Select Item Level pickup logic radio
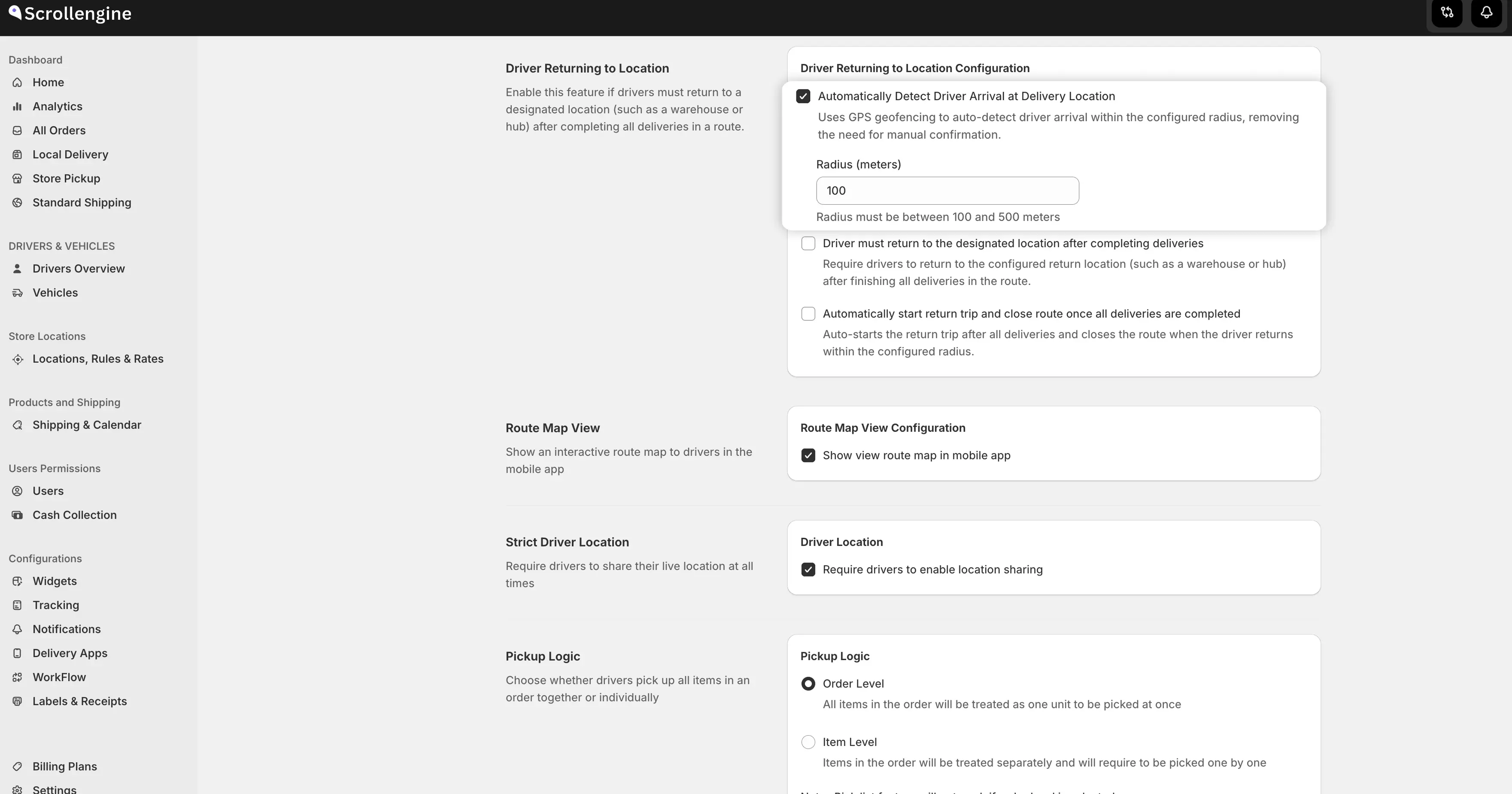Image resolution: width=1512 pixels, height=794 pixels. coord(808,742)
